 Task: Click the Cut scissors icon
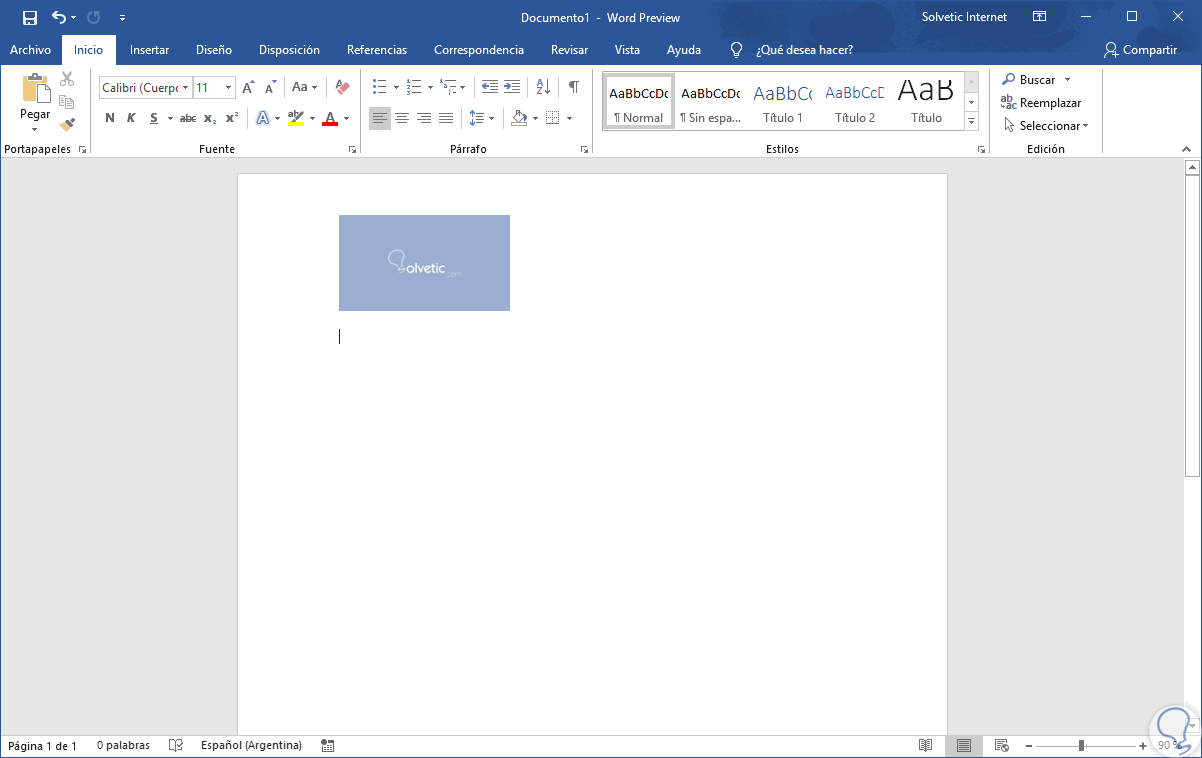[x=67, y=79]
